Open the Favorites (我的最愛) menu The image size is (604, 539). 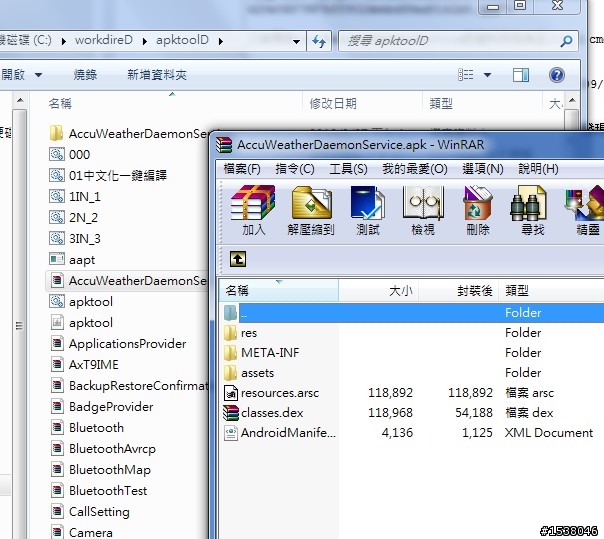pyautogui.click(x=414, y=169)
